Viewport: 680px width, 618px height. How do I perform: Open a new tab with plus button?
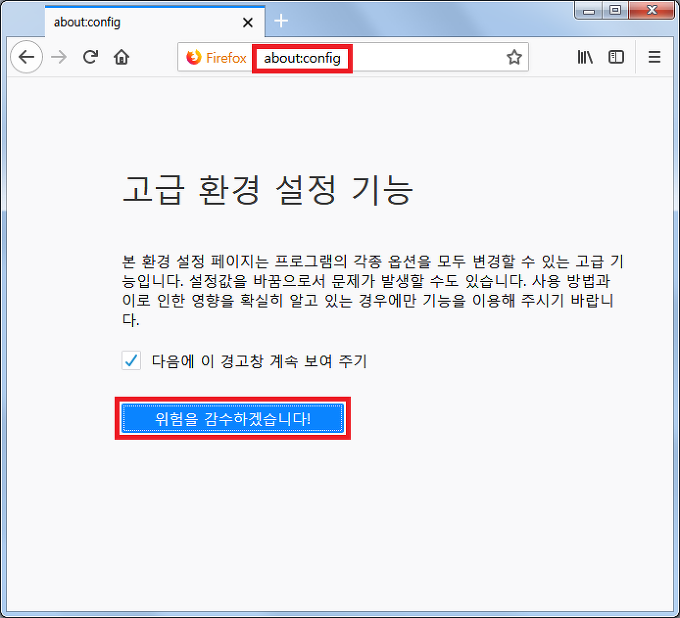point(281,20)
